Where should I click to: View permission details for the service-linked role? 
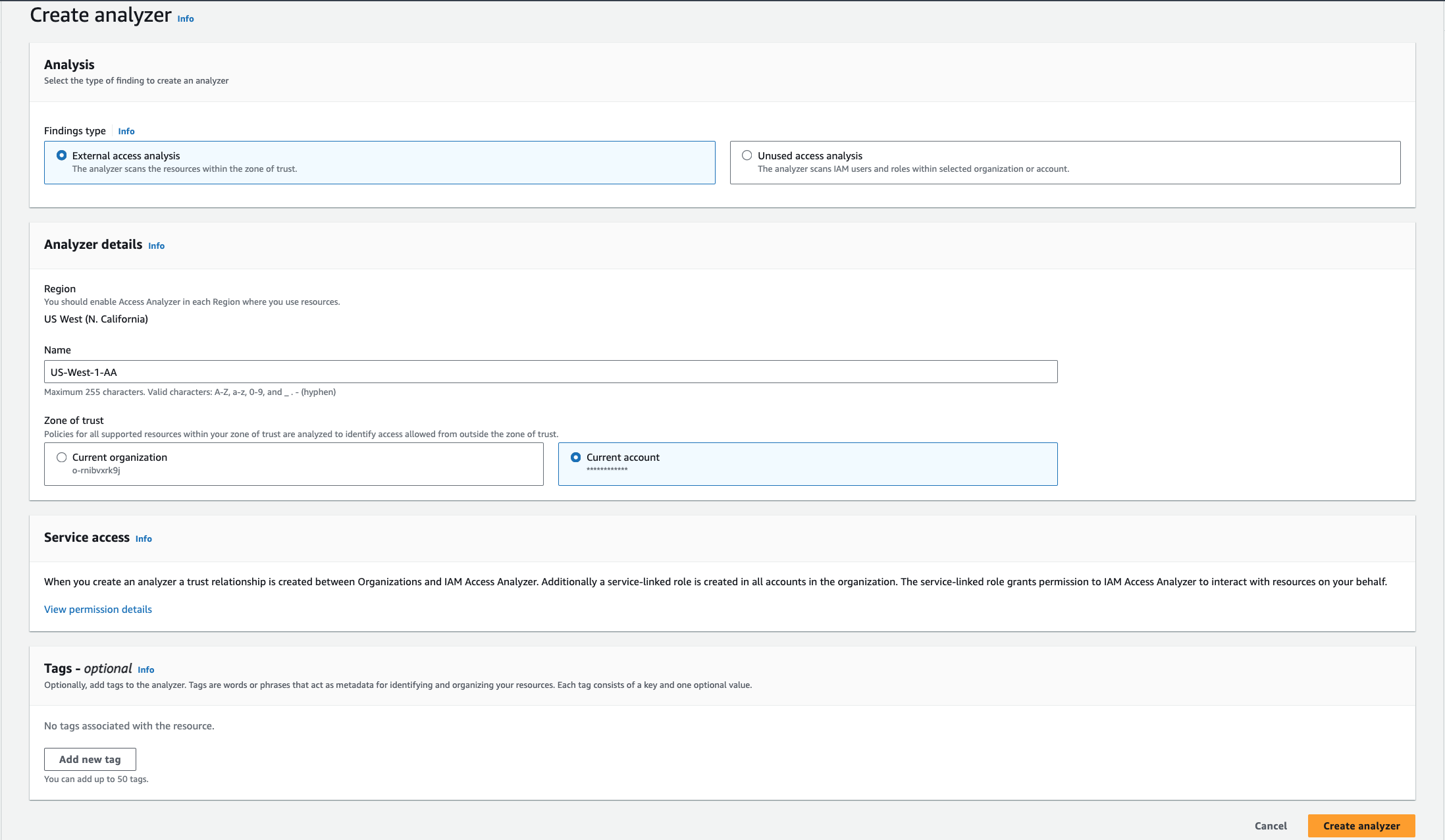[97, 609]
